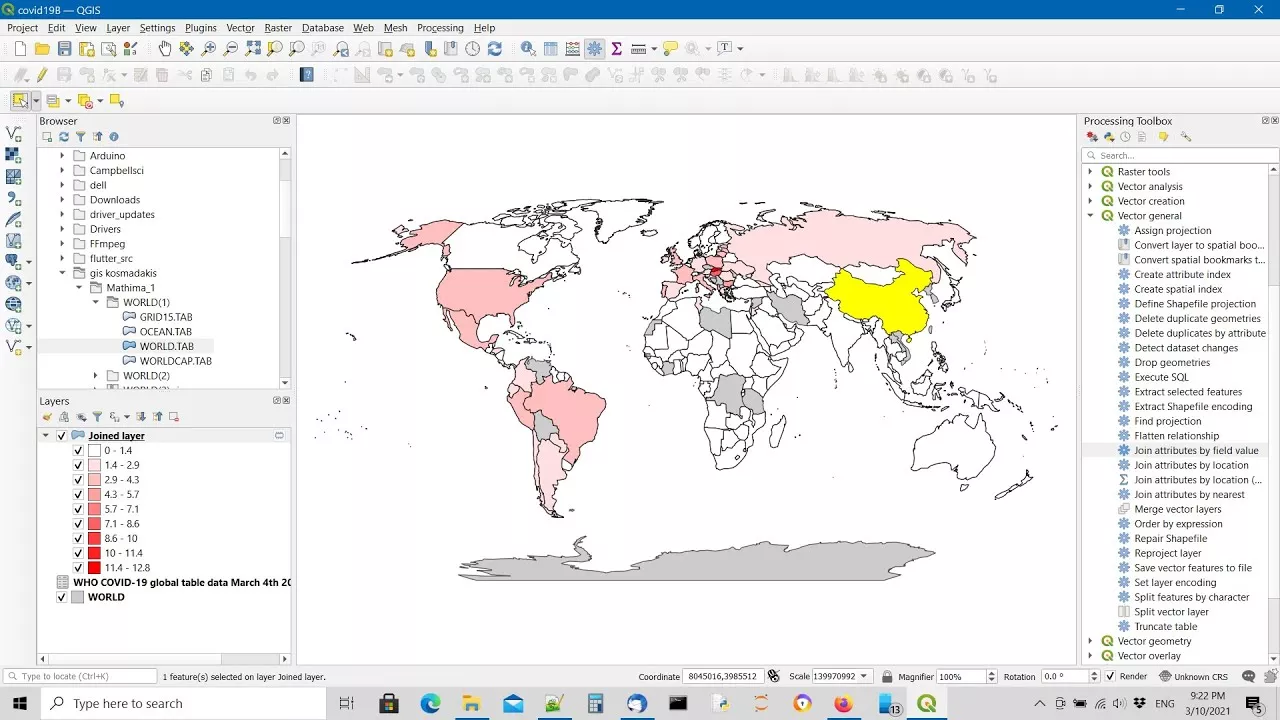Click the Unknown CRS button
Screen dimensions: 1280x720
[x=1193, y=677]
